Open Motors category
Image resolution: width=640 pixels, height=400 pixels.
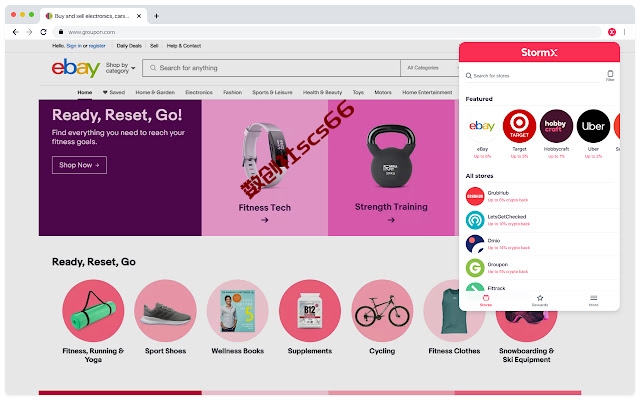click(x=383, y=92)
